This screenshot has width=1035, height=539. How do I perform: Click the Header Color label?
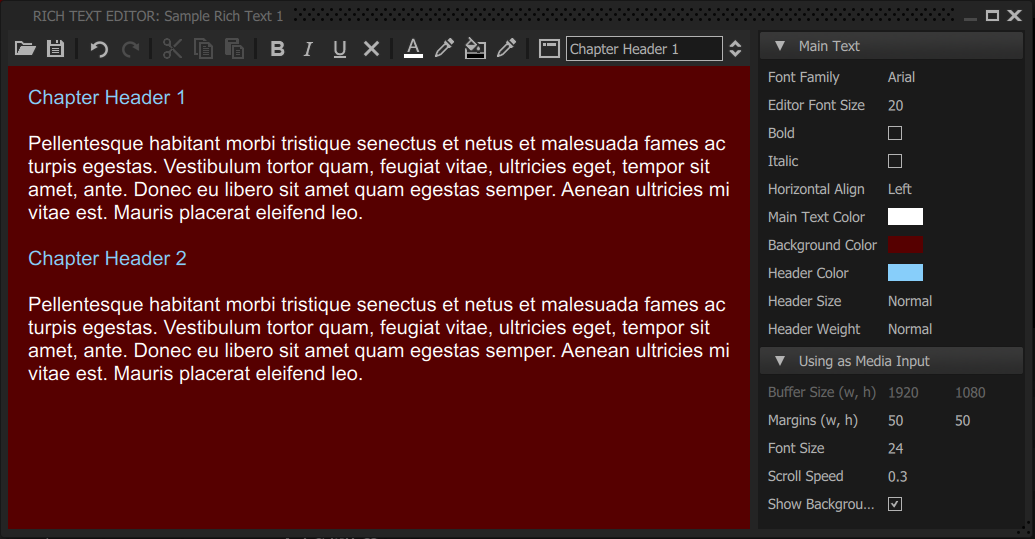(x=808, y=273)
